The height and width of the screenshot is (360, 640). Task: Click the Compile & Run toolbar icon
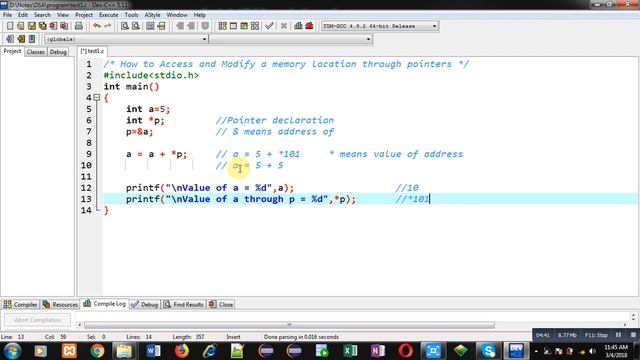coord(244,26)
